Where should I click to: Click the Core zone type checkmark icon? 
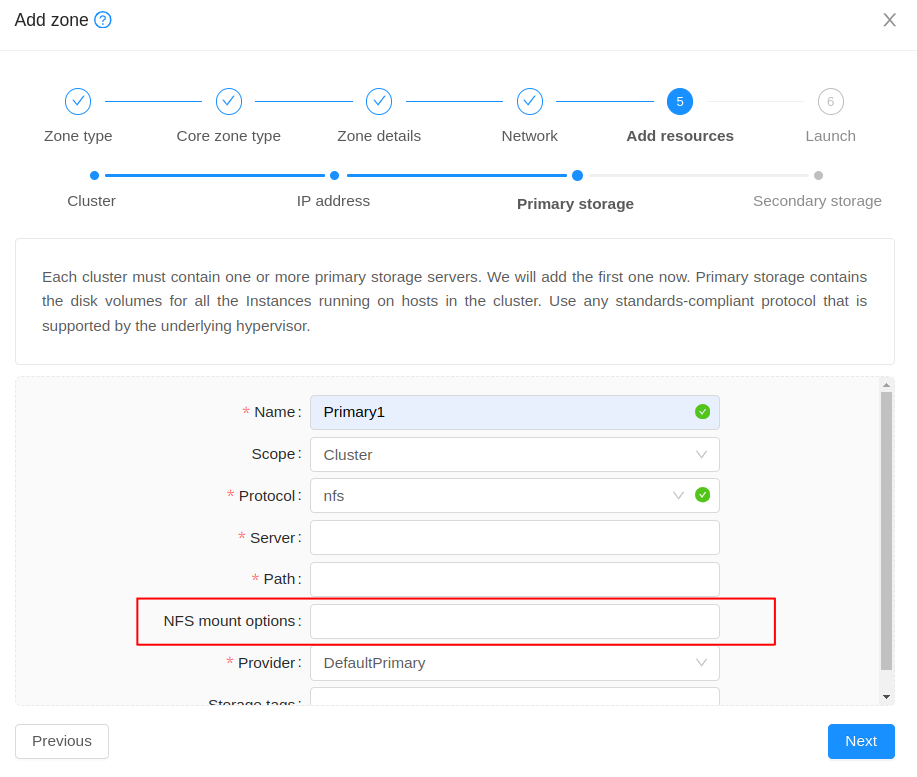pos(228,101)
